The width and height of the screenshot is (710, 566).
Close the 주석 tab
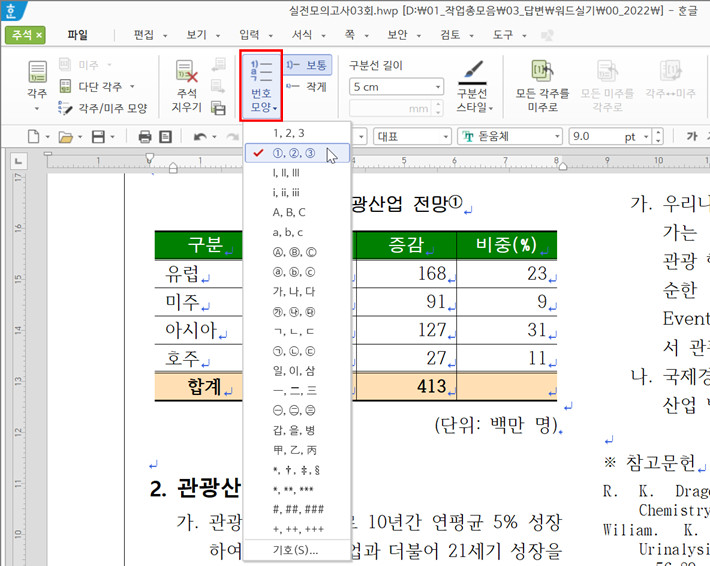(39, 35)
